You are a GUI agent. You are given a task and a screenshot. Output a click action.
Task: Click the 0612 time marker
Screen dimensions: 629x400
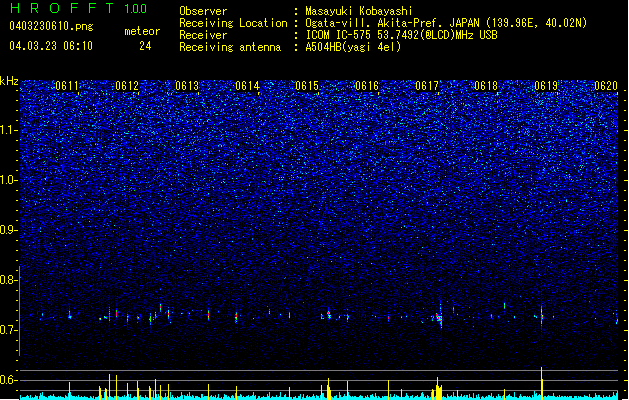[127, 86]
